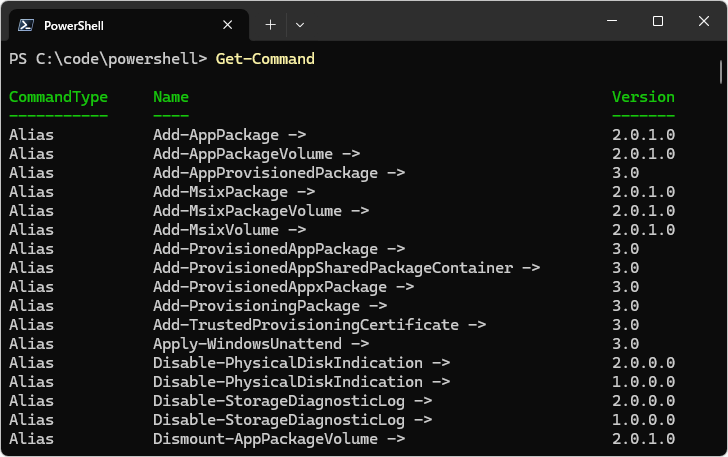Click the PowerShell icon in the tab
The height and width of the screenshot is (457, 728).
pyautogui.click(x=26, y=25)
